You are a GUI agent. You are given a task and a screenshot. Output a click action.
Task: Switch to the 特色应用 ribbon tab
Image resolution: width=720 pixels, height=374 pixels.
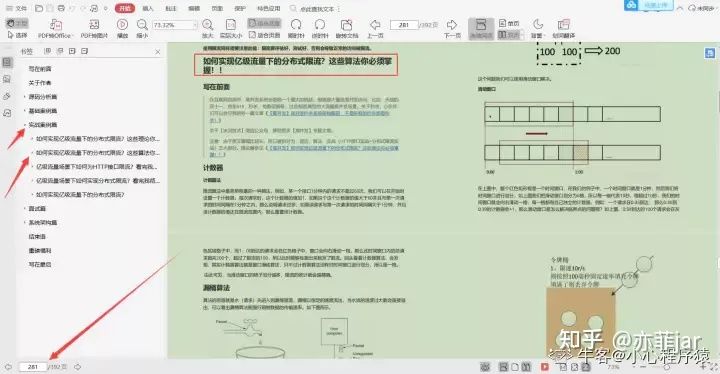click(x=269, y=8)
